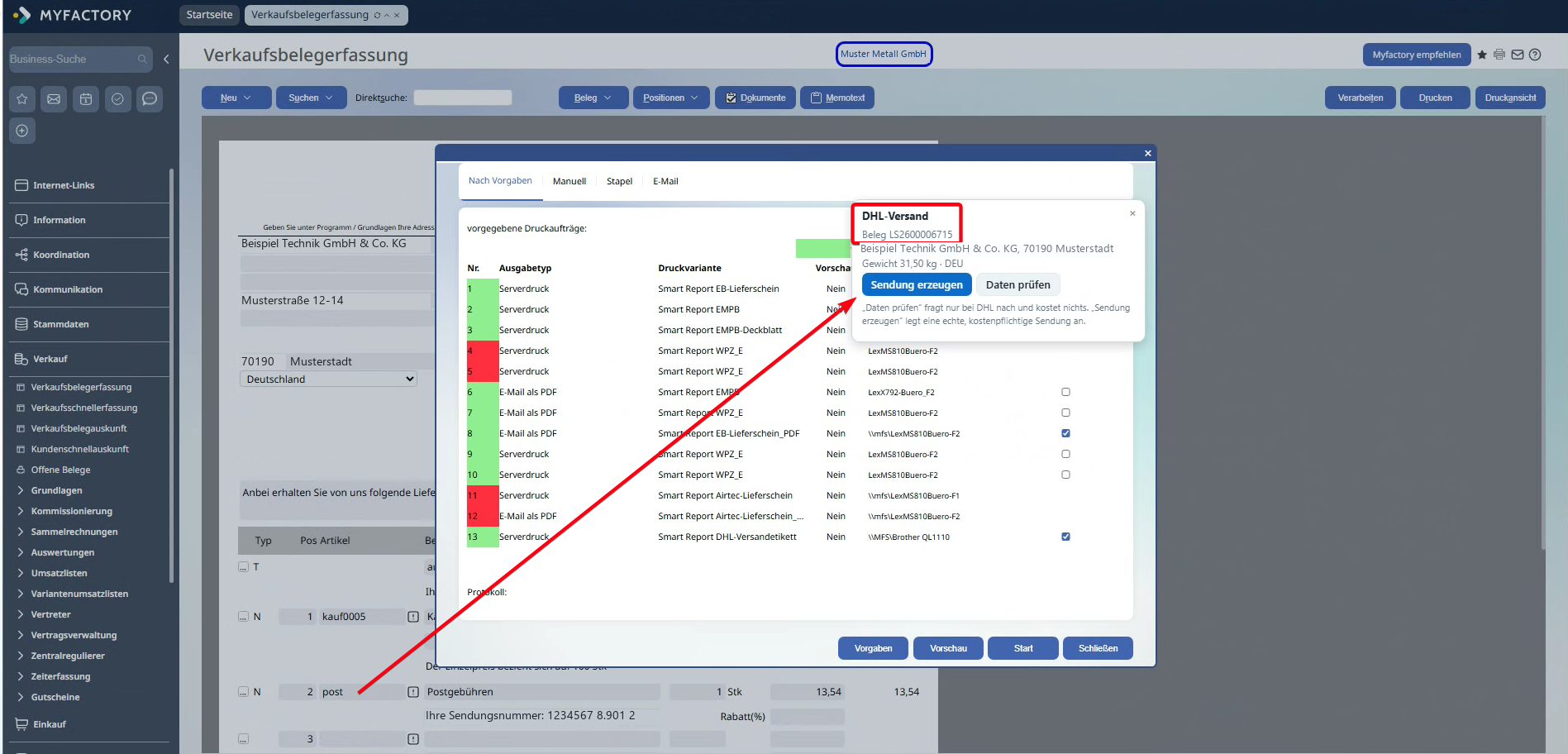This screenshot has width=1568, height=754.
Task: Toggle checkbox for print job row 9
Action: coord(1065,454)
